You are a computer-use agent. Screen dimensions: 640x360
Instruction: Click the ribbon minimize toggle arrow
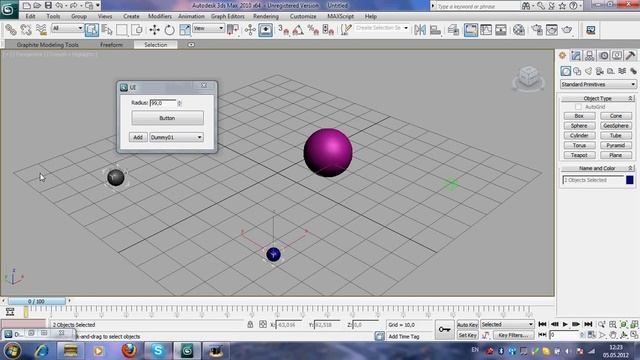coord(191,44)
